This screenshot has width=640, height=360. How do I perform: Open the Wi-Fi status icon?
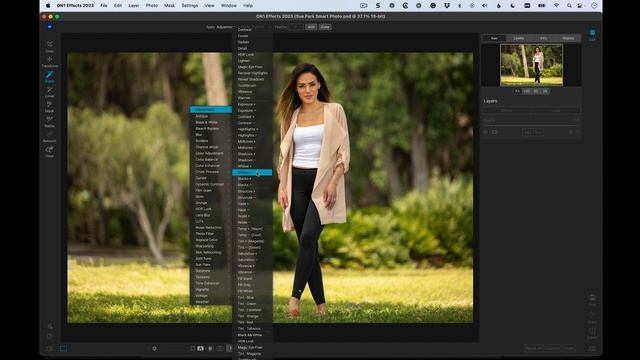click(x=556, y=6)
